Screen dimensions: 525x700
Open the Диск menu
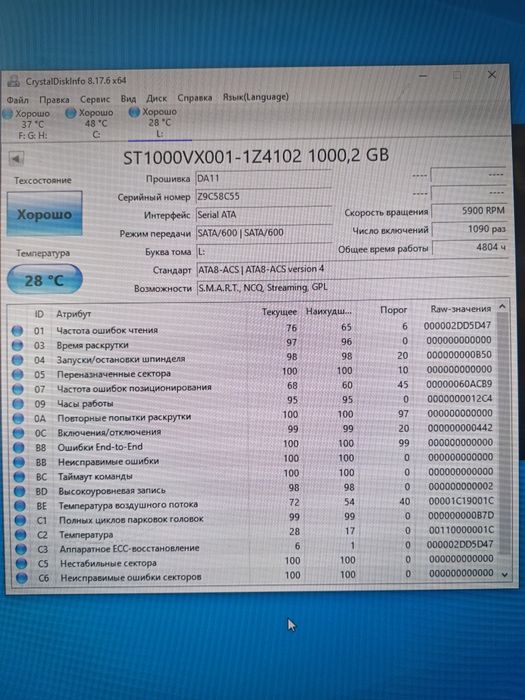coord(156,98)
